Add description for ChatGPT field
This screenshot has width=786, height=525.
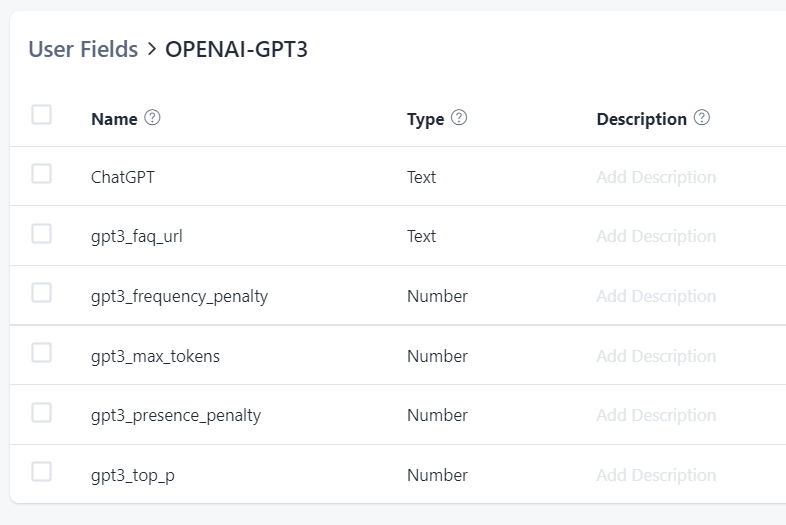(x=656, y=177)
